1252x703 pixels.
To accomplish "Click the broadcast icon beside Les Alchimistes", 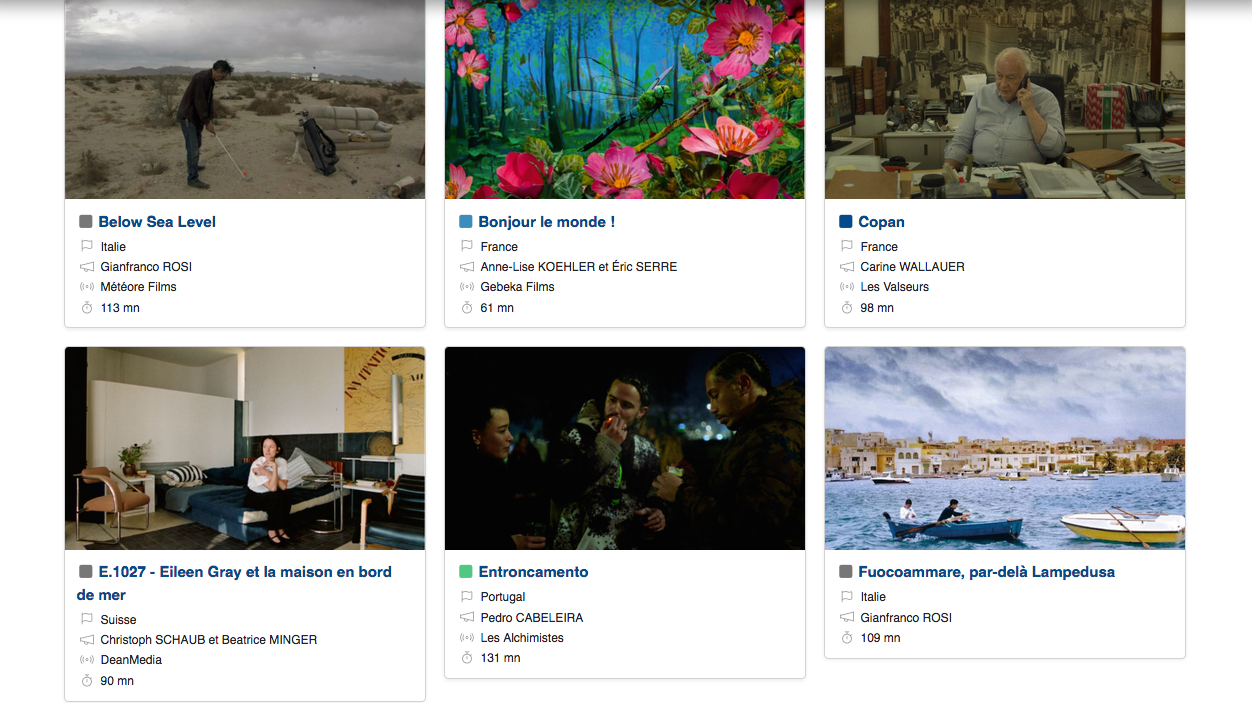I will pos(467,638).
